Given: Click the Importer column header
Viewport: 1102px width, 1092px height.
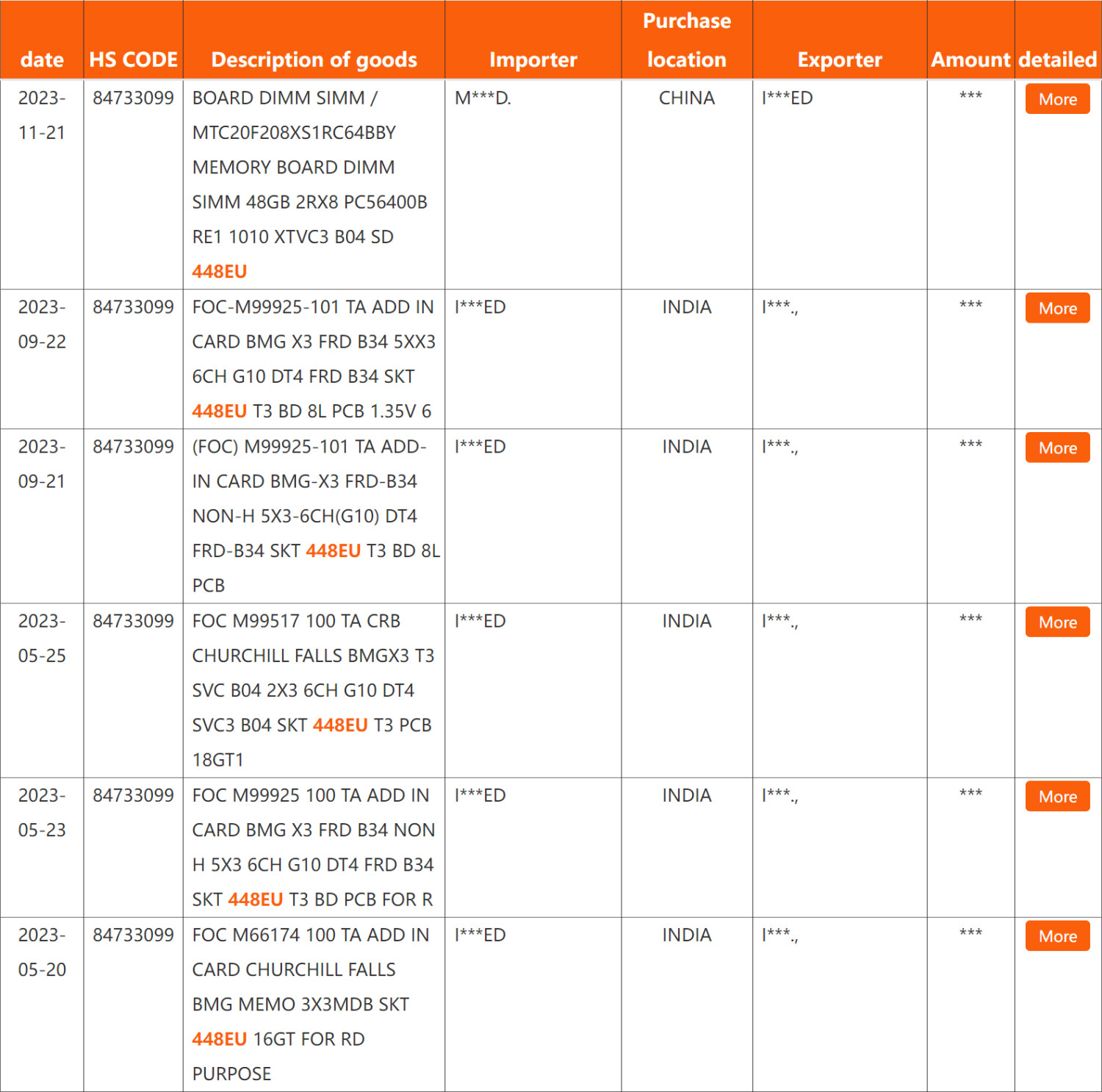Looking at the screenshot, I should click(x=533, y=60).
